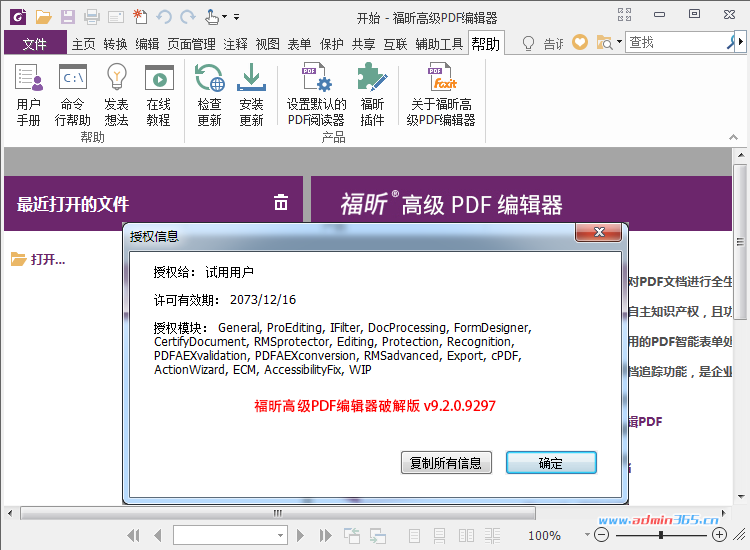Click 确定 to confirm the dialog

coord(551,462)
